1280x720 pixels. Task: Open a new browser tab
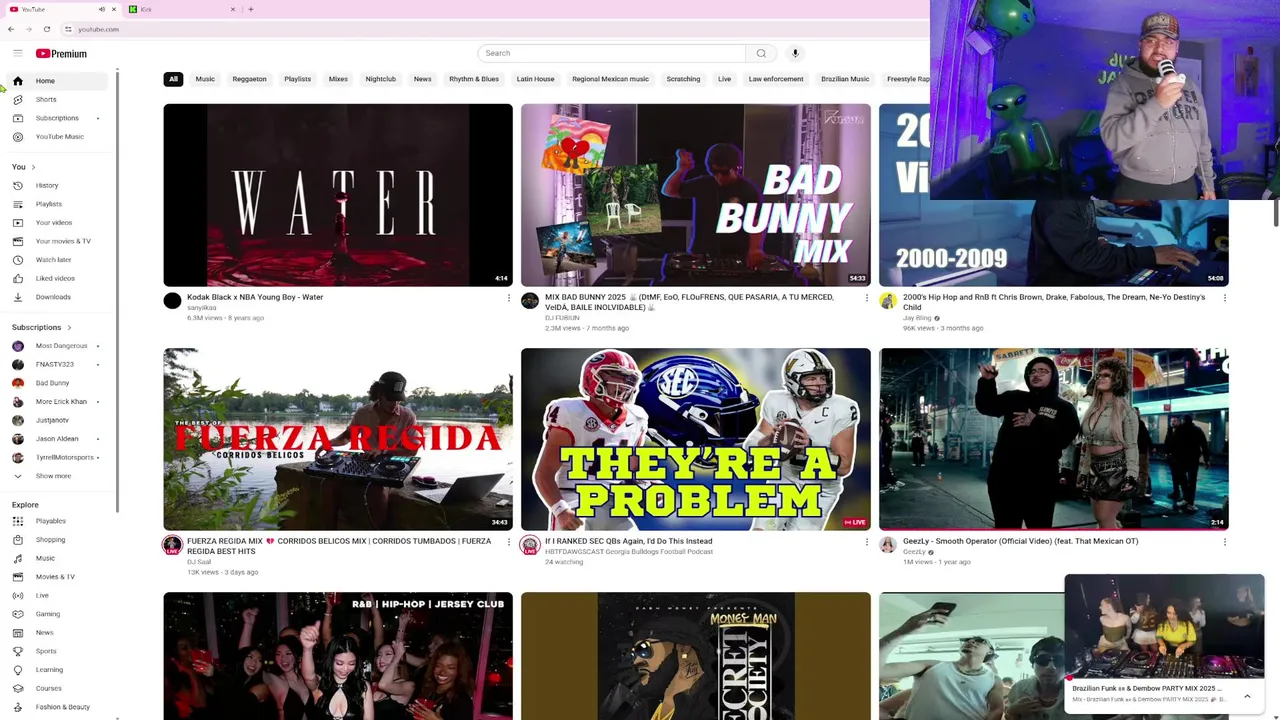click(250, 9)
